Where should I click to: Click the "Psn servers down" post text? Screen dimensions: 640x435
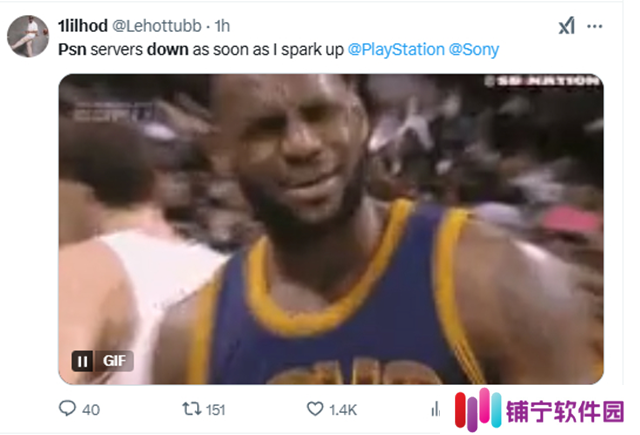coord(123,50)
